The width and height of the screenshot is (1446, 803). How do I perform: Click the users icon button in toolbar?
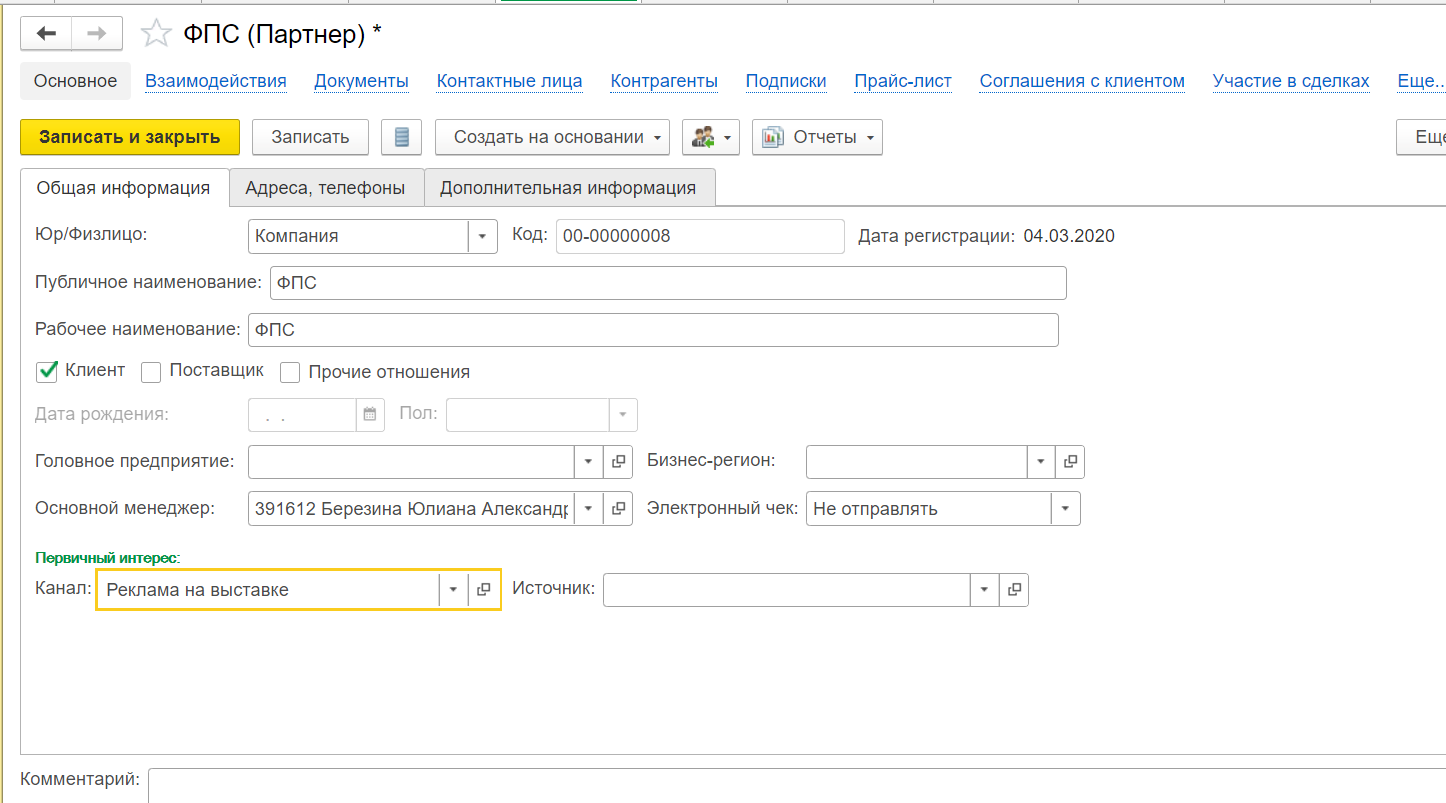click(x=710, y=137)
